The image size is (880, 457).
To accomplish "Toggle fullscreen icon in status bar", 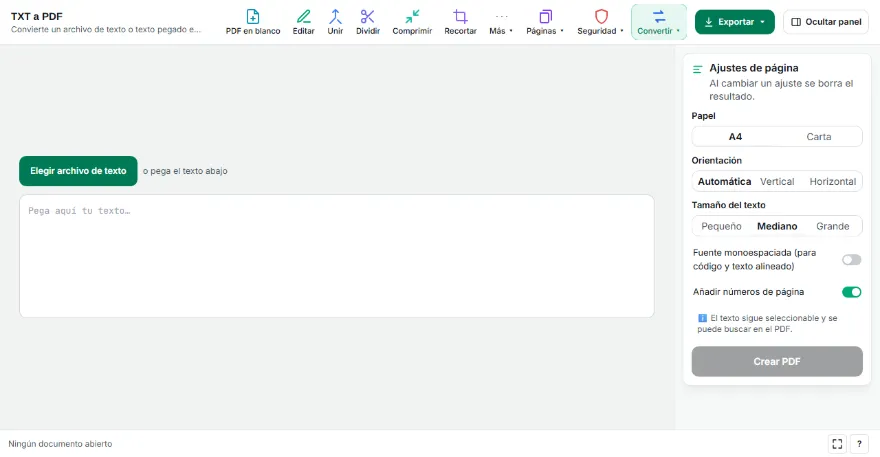I will (837, 444).
